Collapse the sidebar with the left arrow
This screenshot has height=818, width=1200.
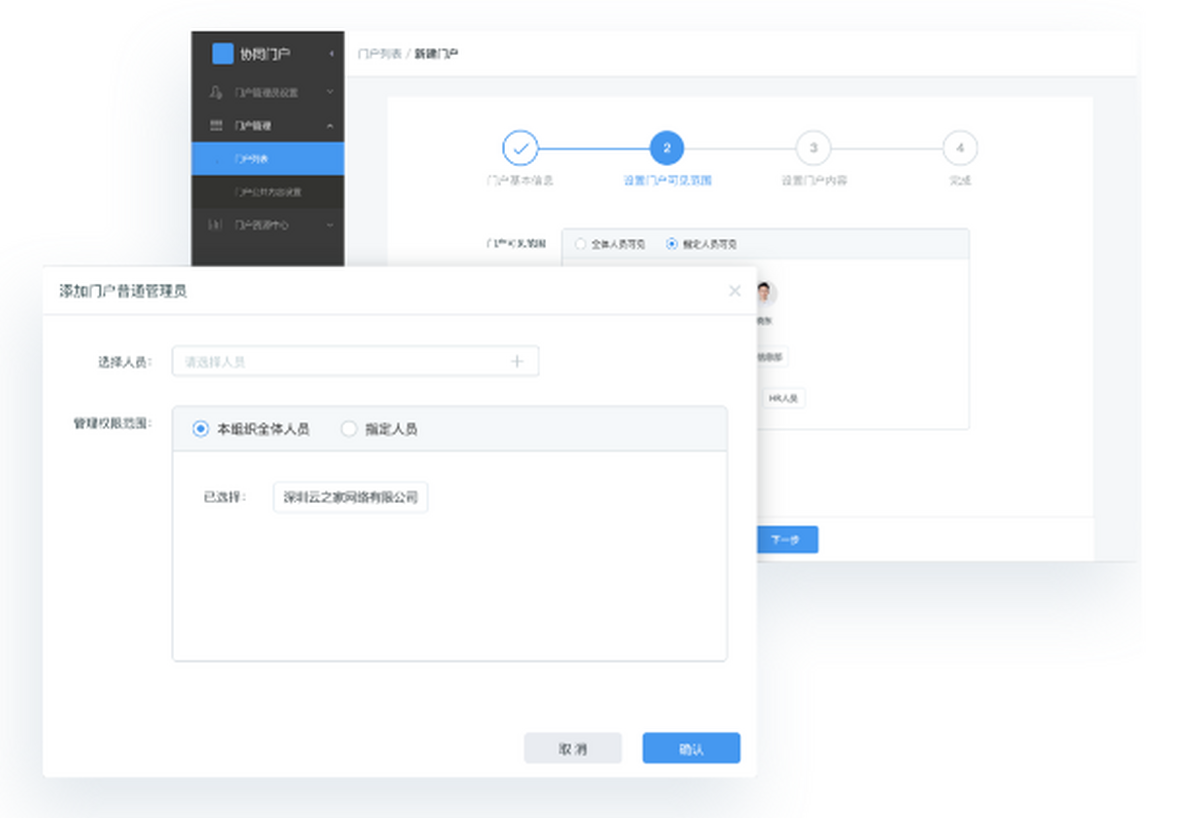tap(331, 54)
